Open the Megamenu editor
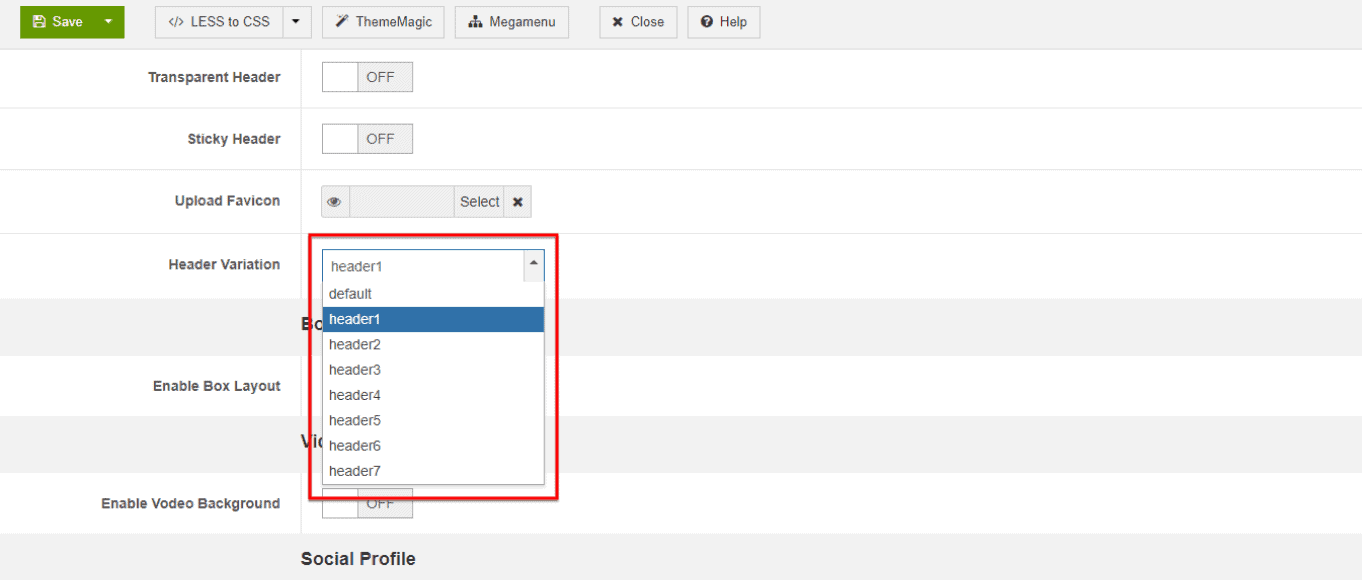The height and width of the screenshot is (580, 1362). (511, 22)
